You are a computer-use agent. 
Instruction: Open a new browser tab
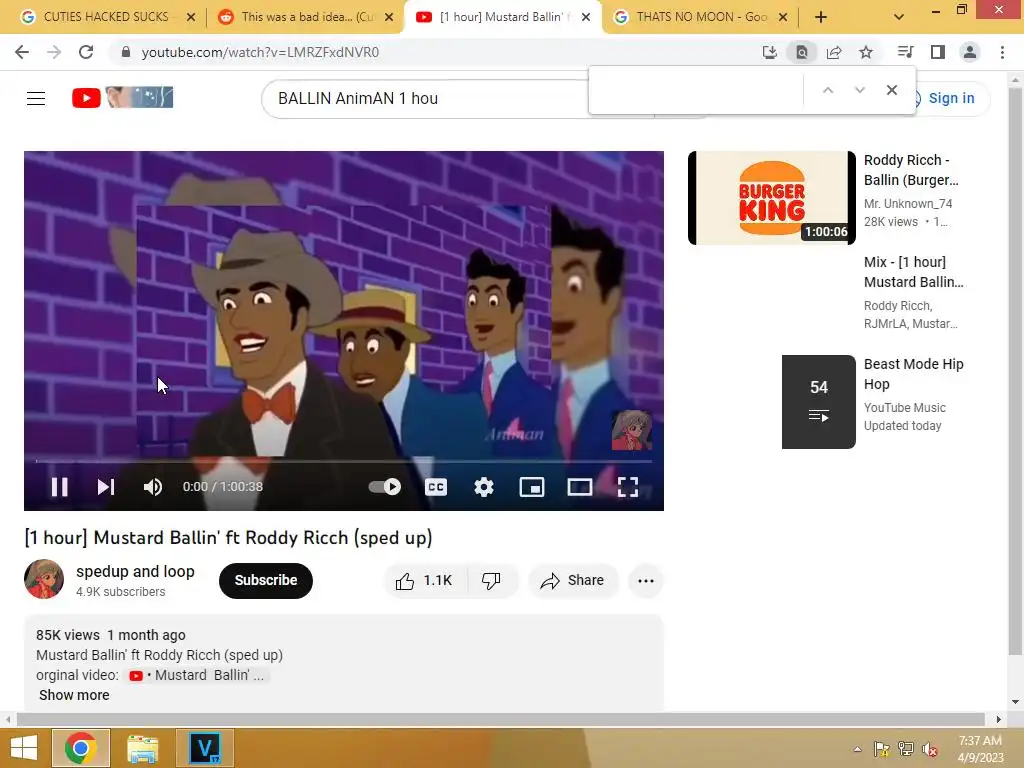(x=821, y=18)
